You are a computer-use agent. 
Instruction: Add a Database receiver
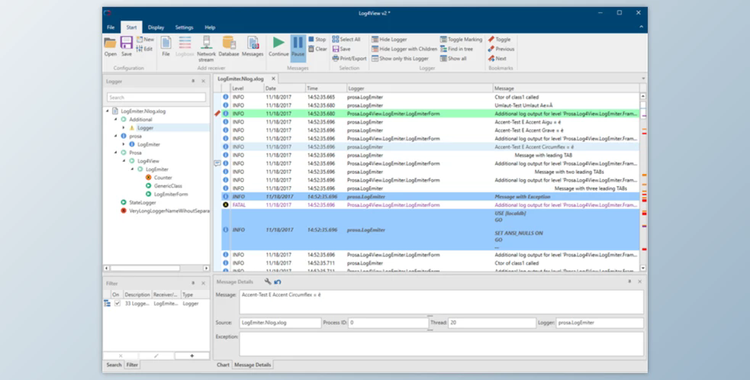click(229, 46)
